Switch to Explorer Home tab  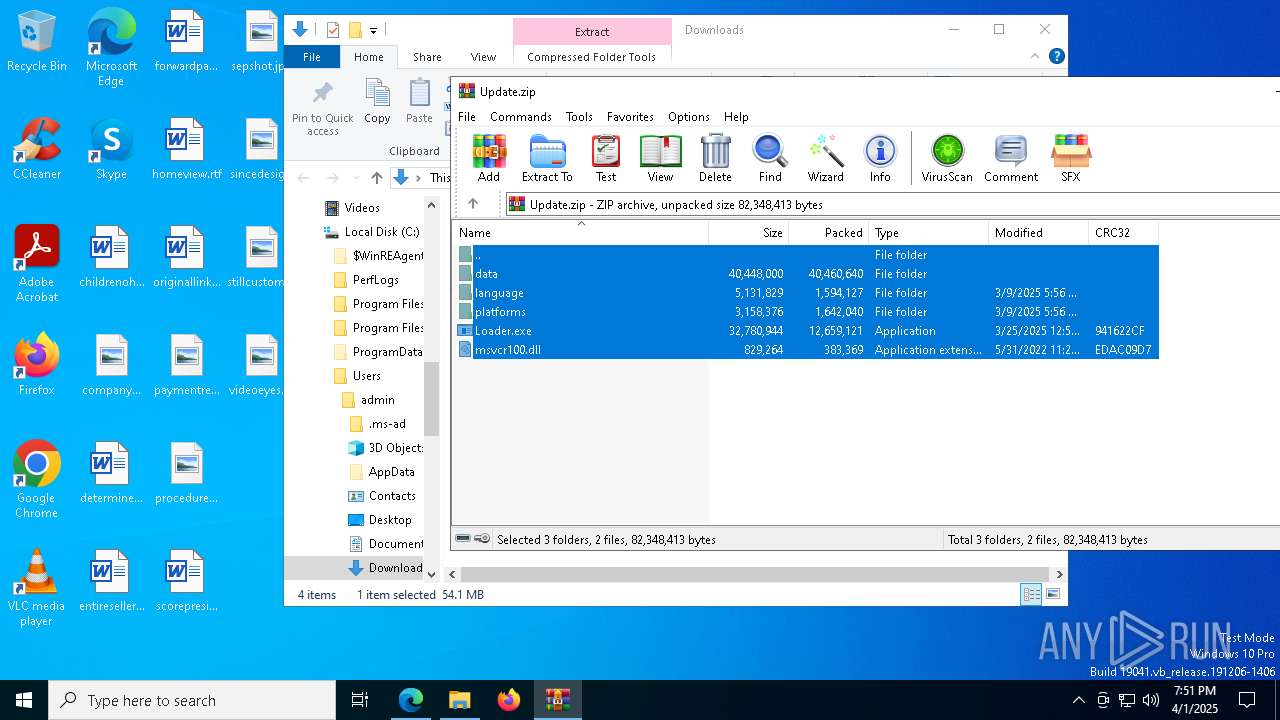click(x=369, y=57)
